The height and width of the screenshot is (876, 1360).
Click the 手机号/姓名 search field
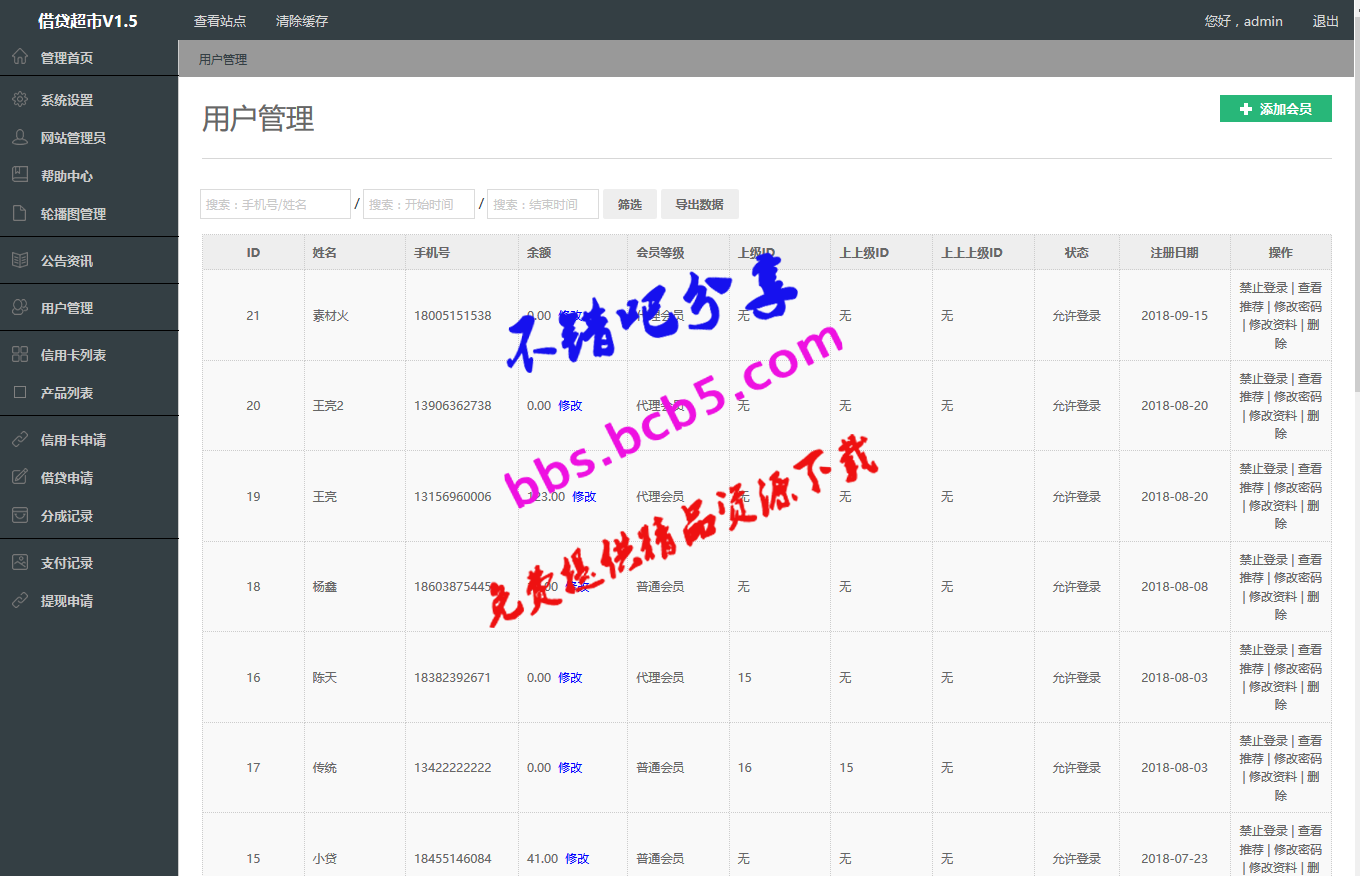[x=275, y=204]
